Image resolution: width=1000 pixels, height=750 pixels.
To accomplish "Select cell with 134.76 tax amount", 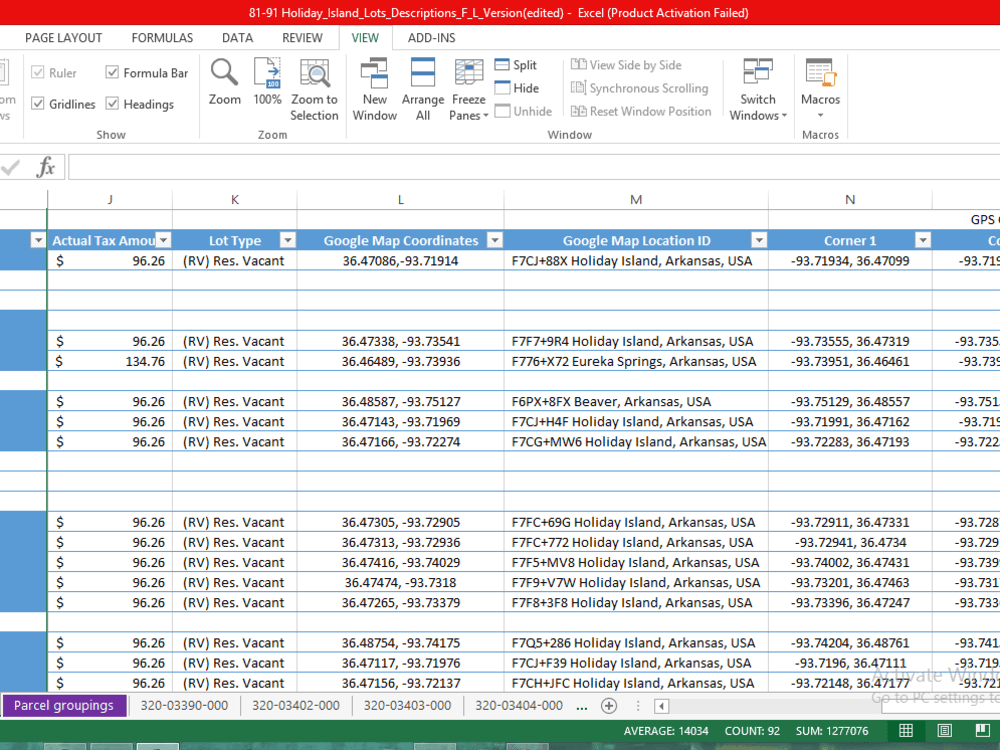I will [110, 361].
